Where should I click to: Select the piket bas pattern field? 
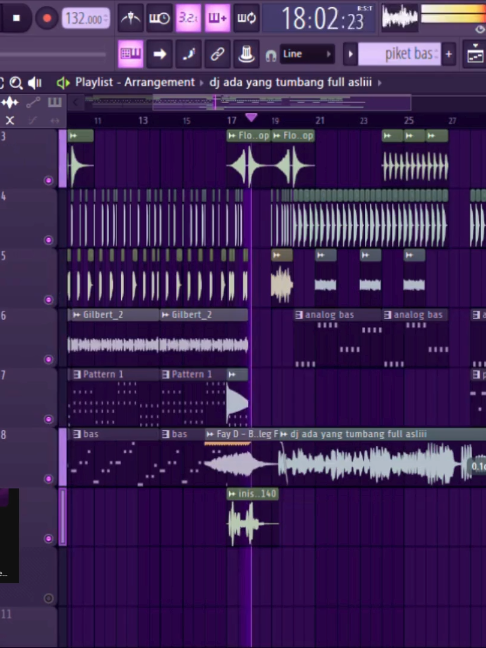(399, 54)
